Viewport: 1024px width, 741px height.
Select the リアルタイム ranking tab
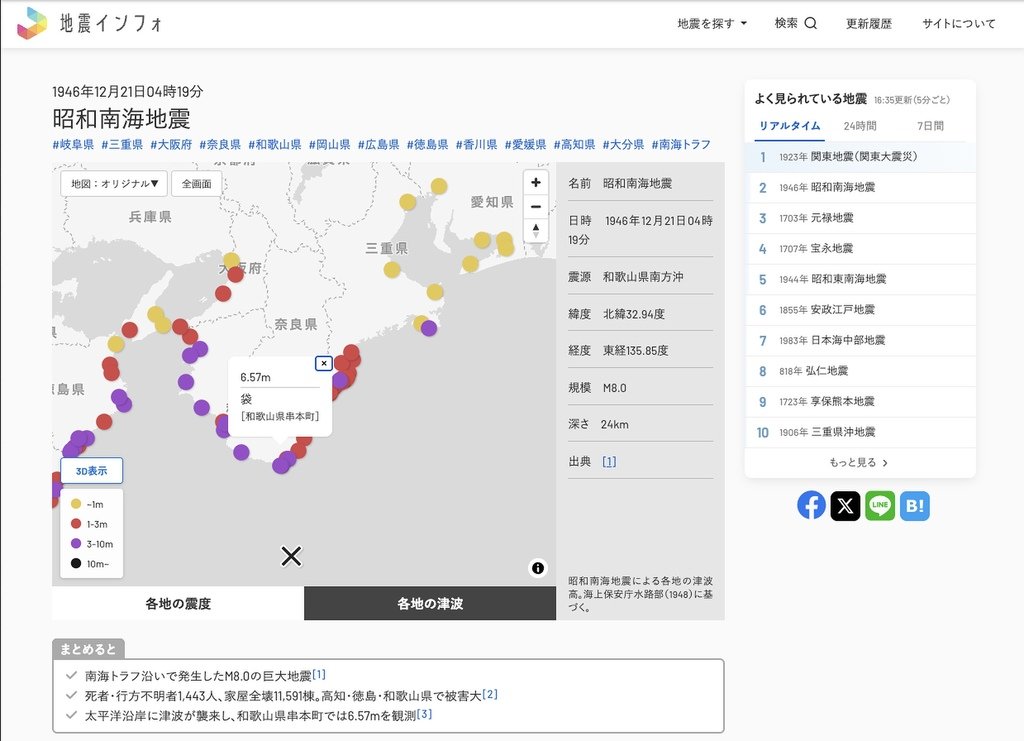pyautogui.click(x=790, y=126)
